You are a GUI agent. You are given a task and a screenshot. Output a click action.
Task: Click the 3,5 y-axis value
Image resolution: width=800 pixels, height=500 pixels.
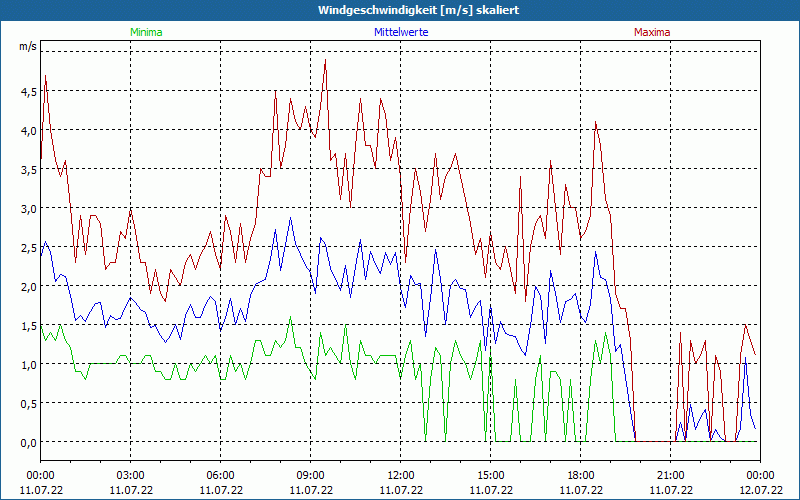pyautogui.click(x=28, y=170)
